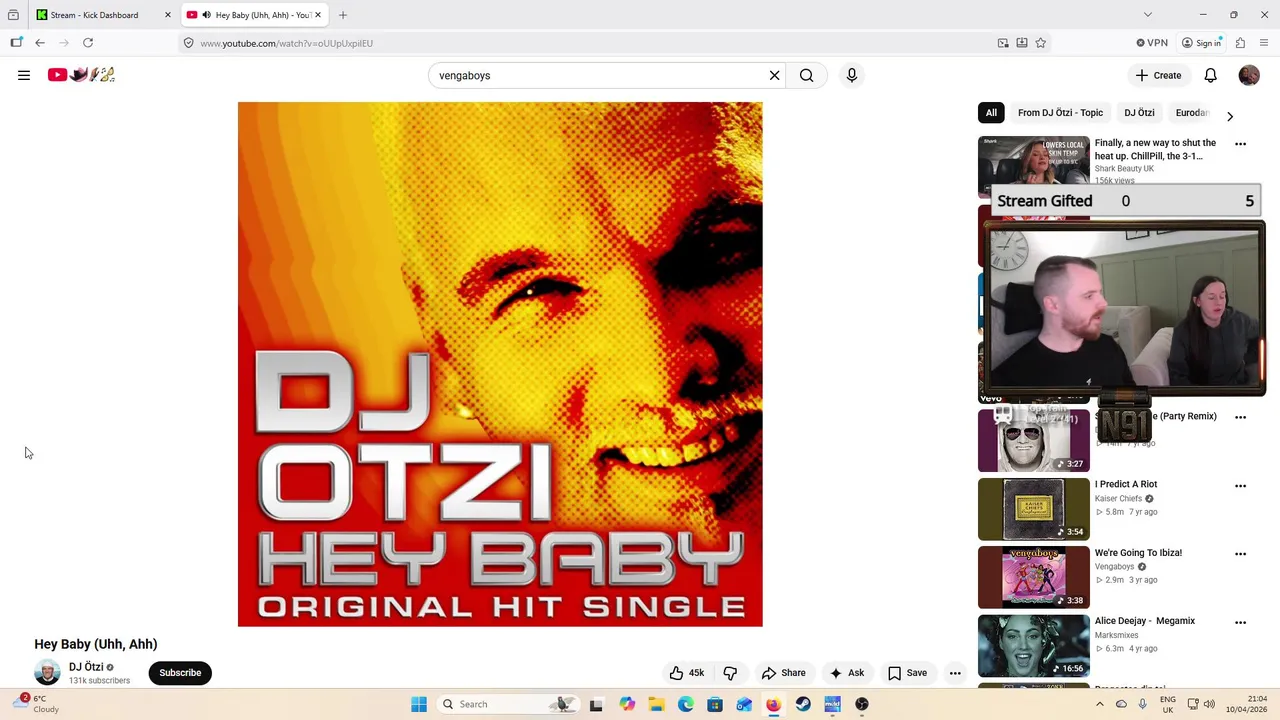Open options for the Shark Beauty ad
Image resolution: width=1280 pixels, height=720 pixels.
1240,144
